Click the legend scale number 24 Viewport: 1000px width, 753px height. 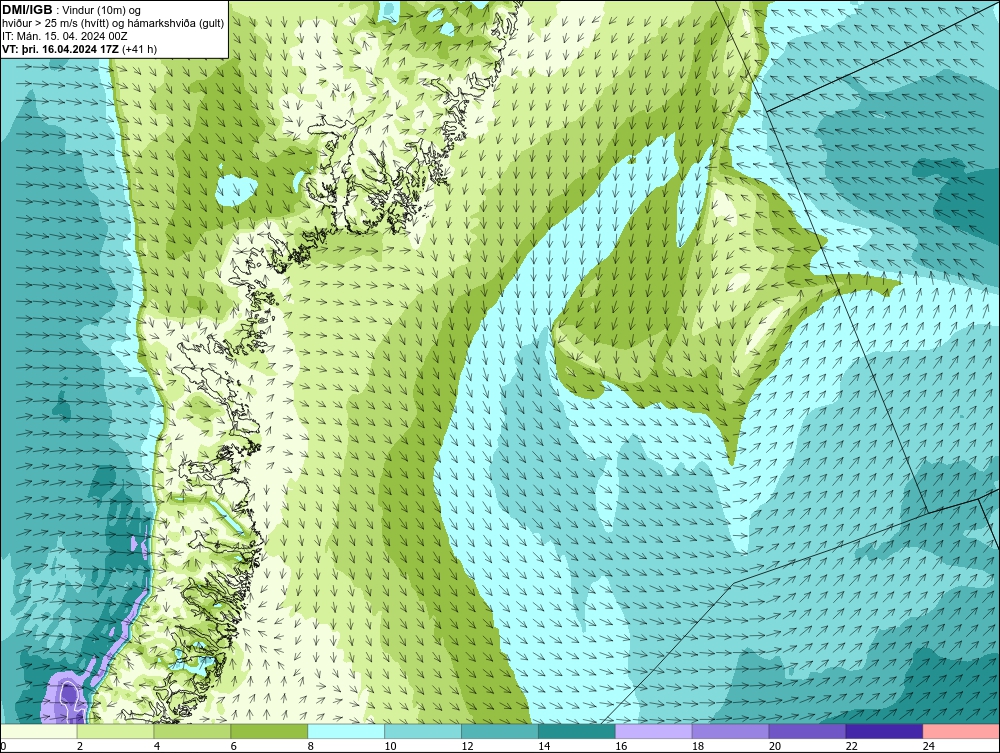(929, 746)
